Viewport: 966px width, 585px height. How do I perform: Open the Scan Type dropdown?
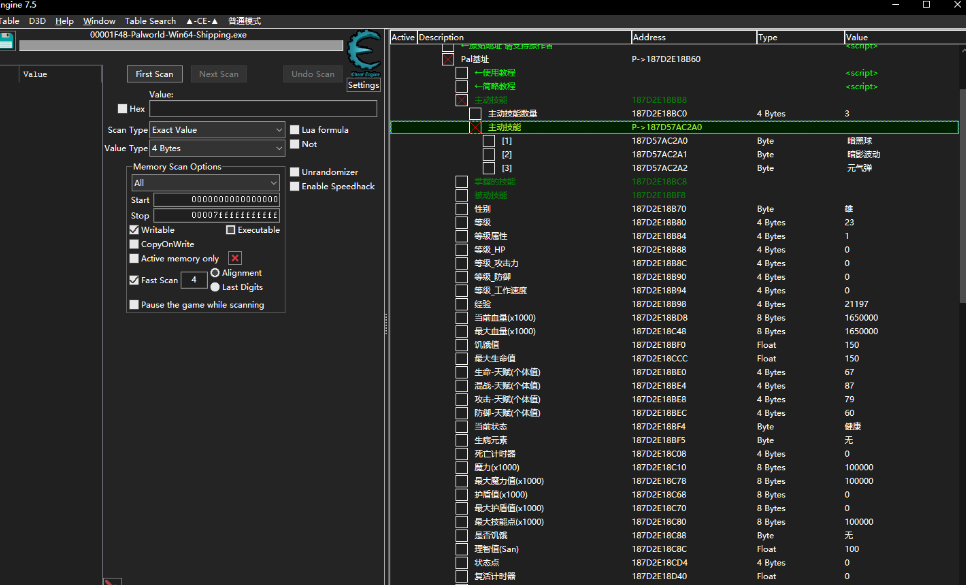point(217,130)
